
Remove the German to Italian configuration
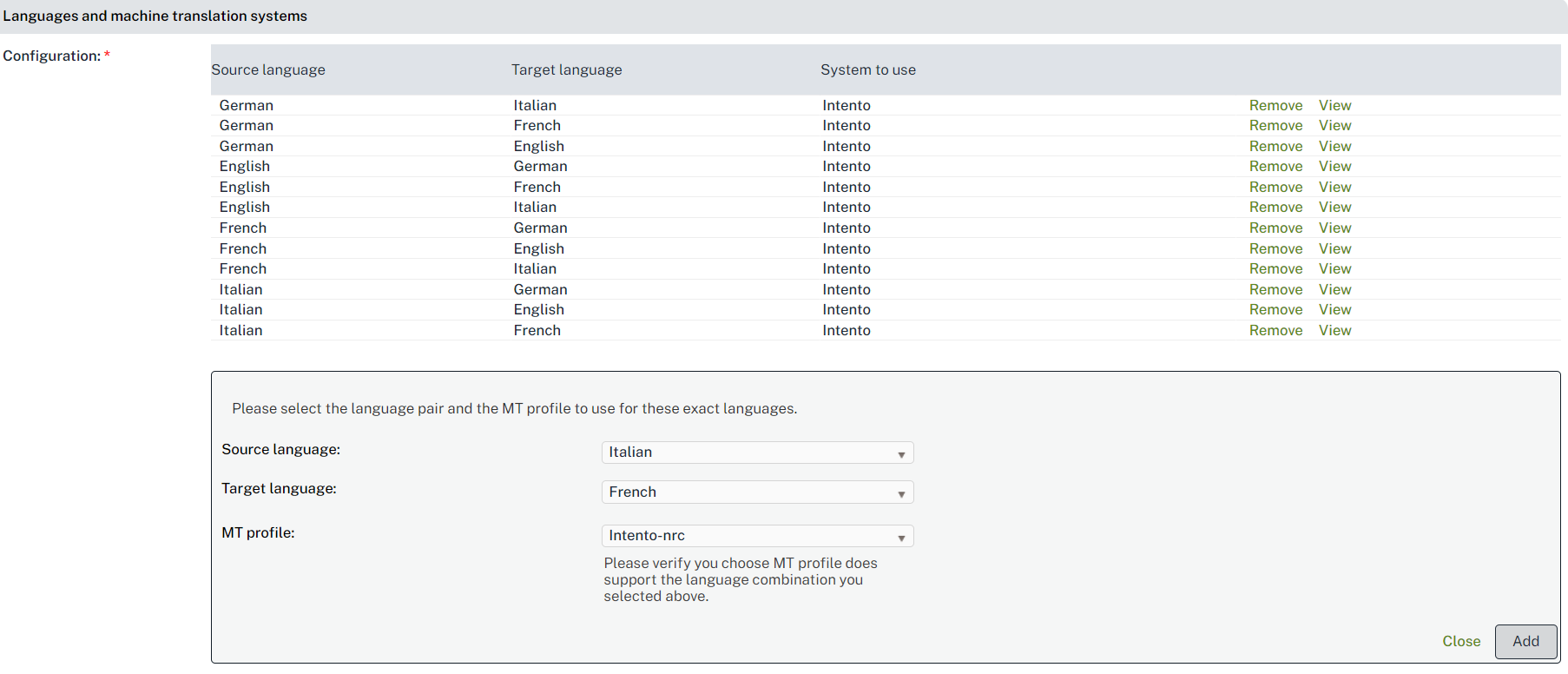click(1275, 105)
